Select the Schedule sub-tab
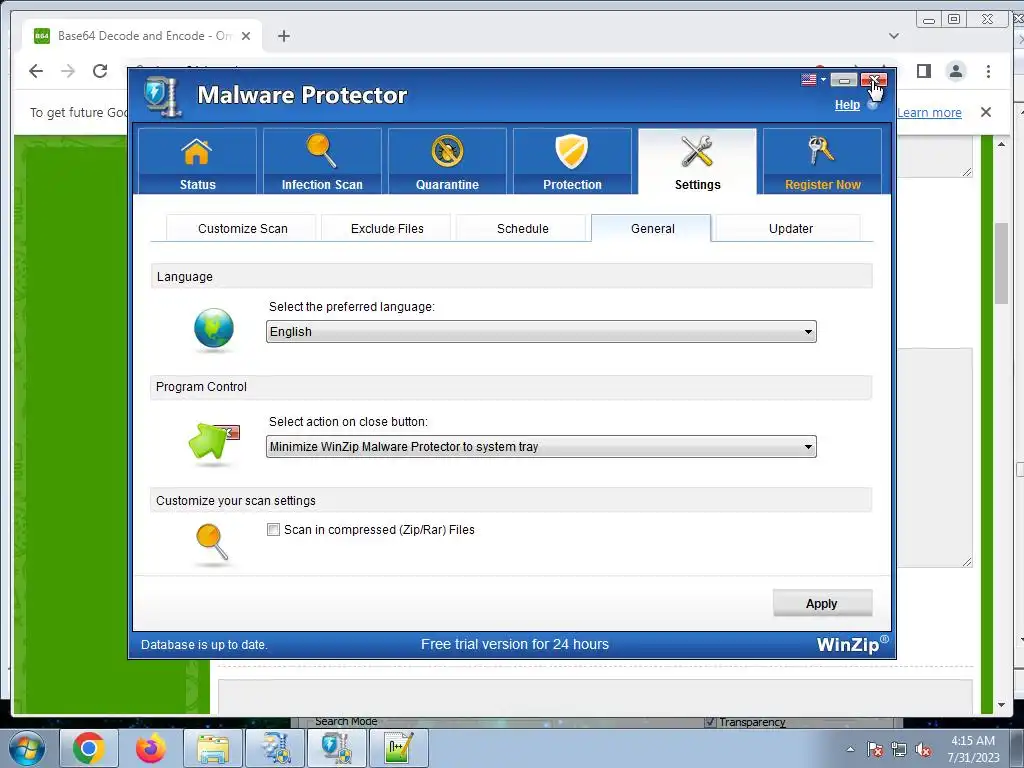 point(522,228)
